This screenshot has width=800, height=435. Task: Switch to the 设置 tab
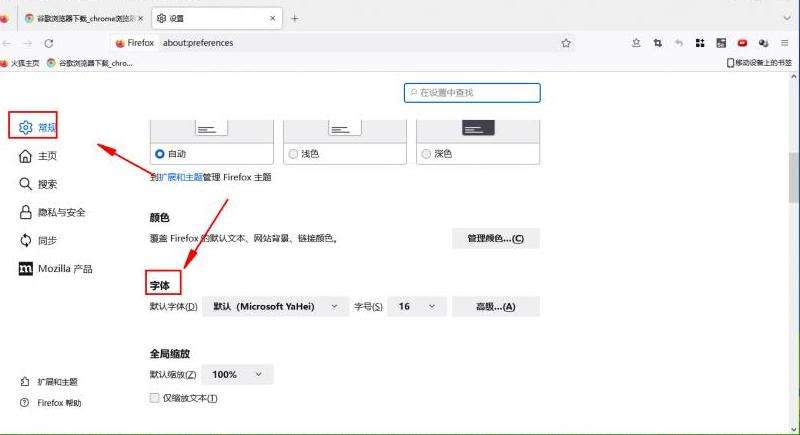coord(217,18)
